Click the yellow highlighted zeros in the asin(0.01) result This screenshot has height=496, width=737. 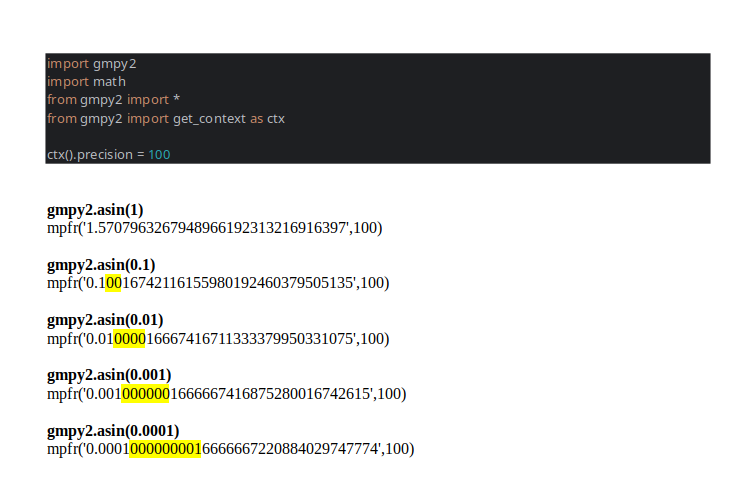coord(130,338)
